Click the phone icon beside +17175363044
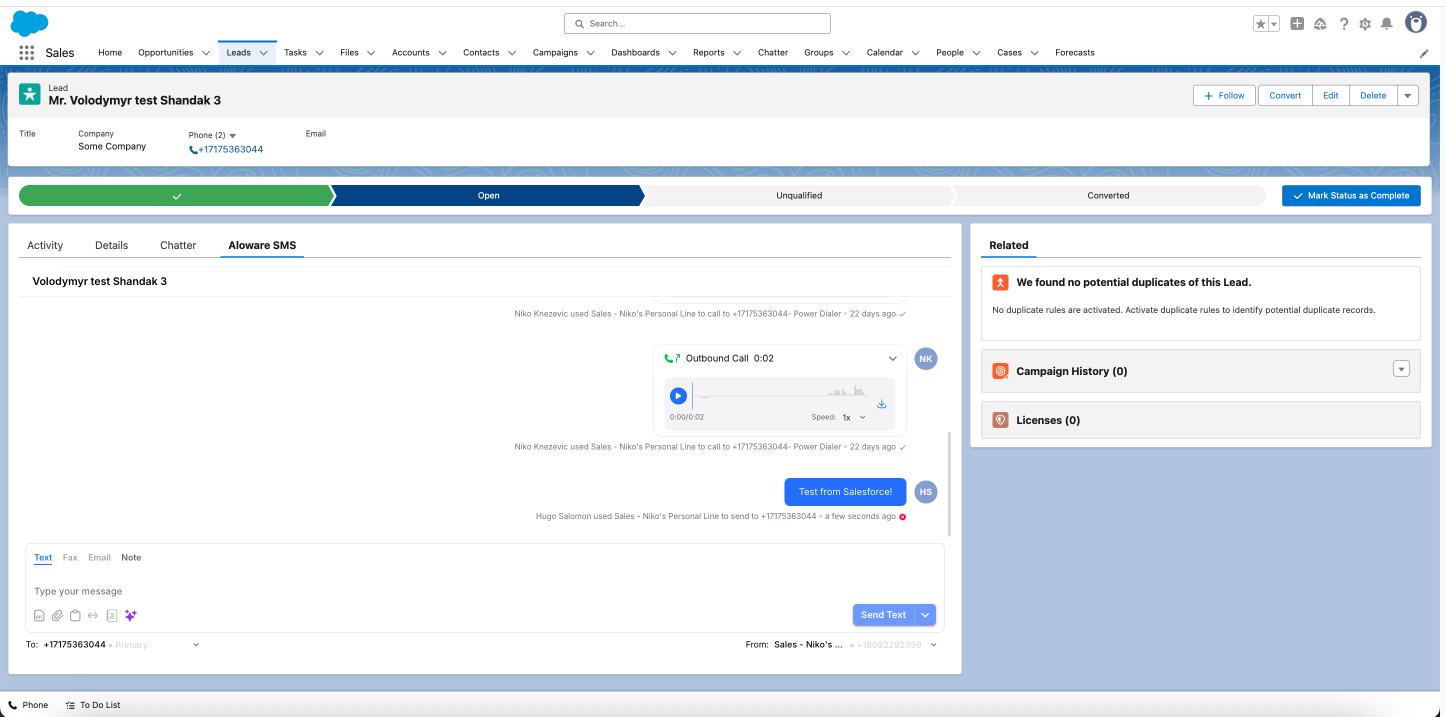 coord(193,149)
